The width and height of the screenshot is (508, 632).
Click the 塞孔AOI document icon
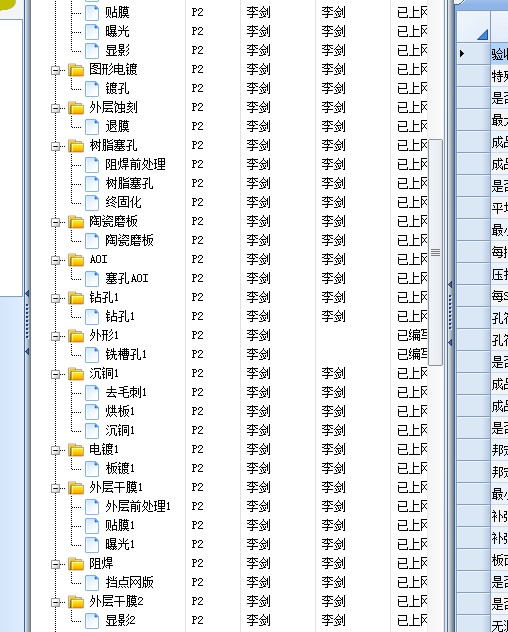pos(92,279)
